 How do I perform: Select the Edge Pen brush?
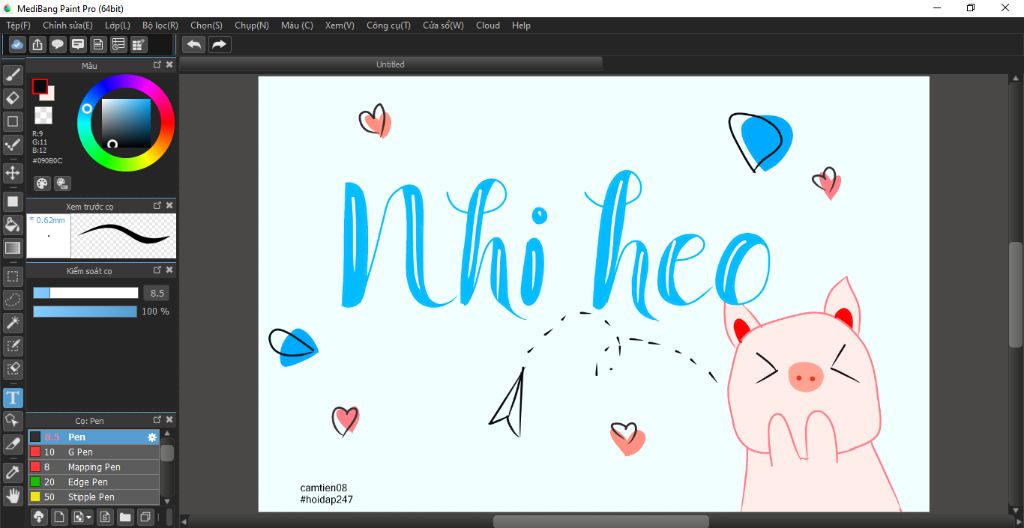click(94, 482)
